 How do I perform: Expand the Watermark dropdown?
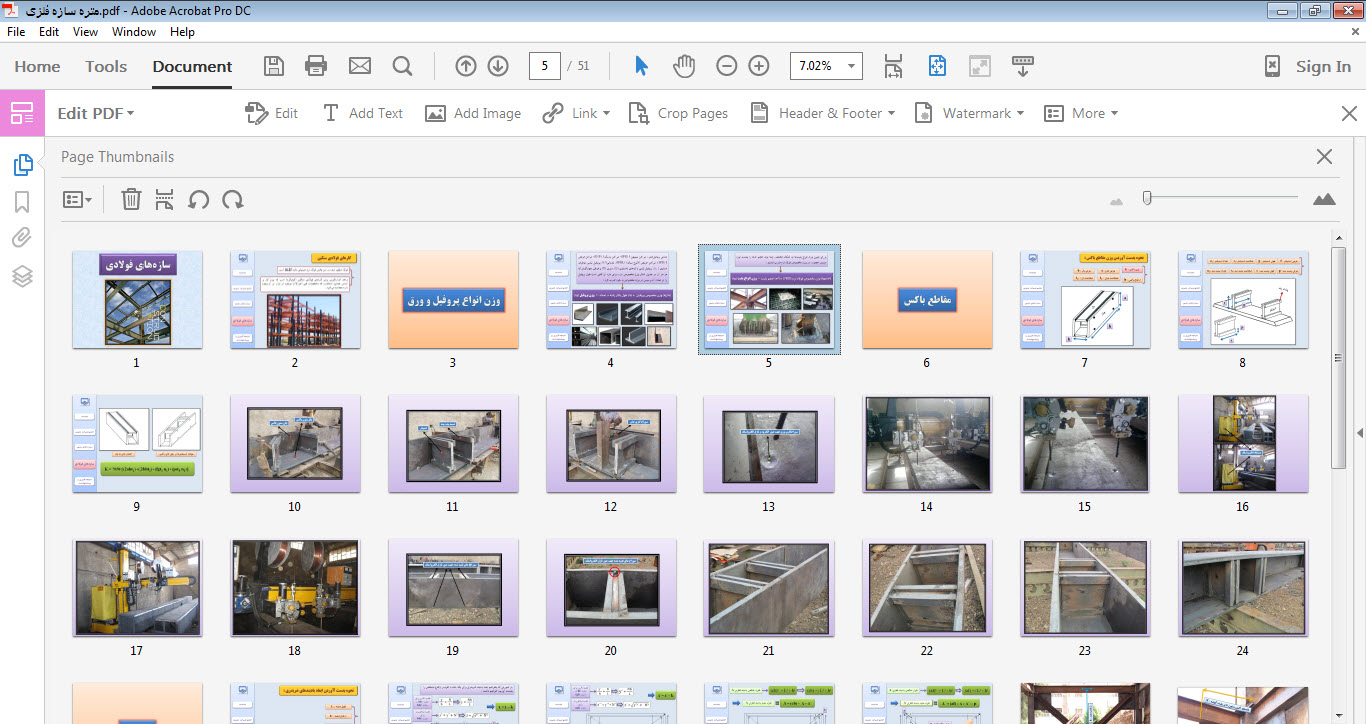[1020, 114]
